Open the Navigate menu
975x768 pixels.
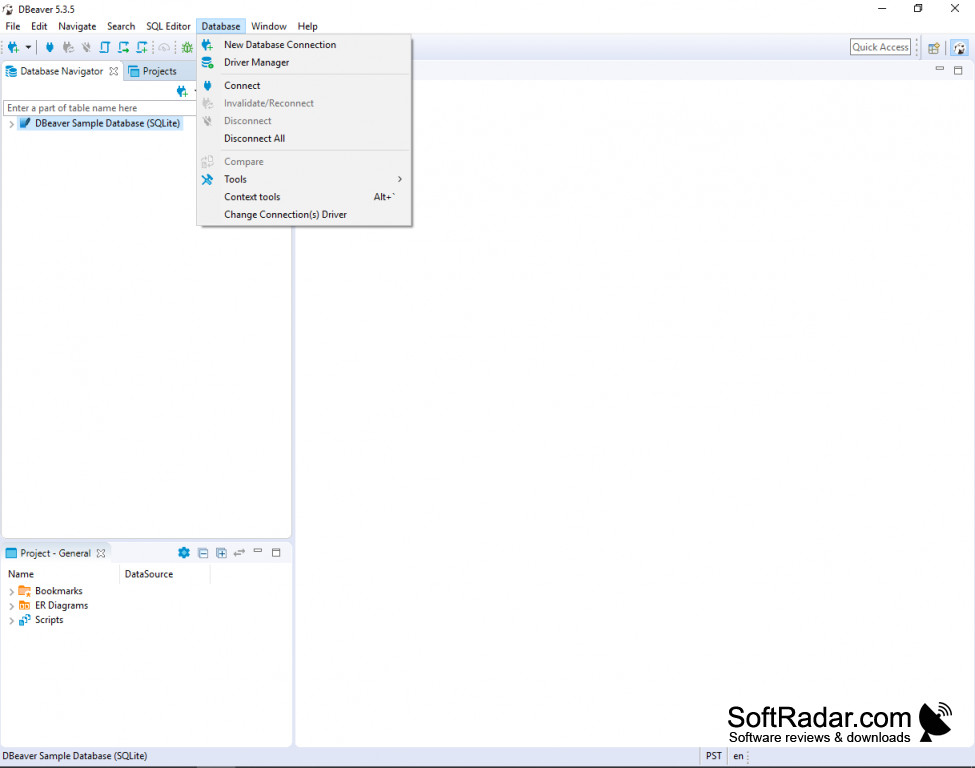[x=77, y=26]
